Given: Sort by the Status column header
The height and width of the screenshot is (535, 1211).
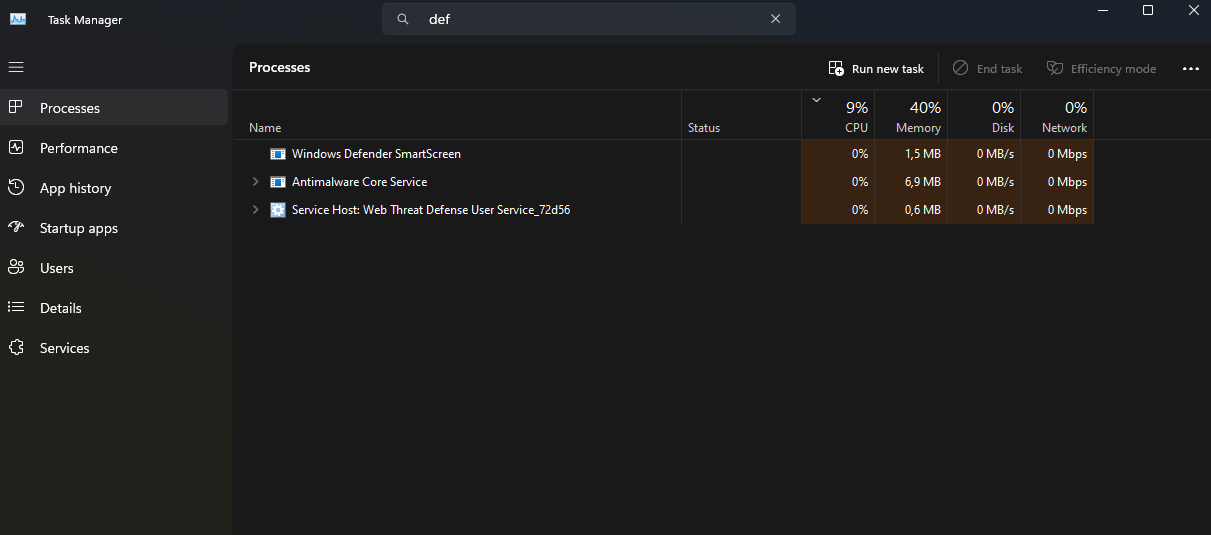Looking at the screenshot, I should [741, 115].
